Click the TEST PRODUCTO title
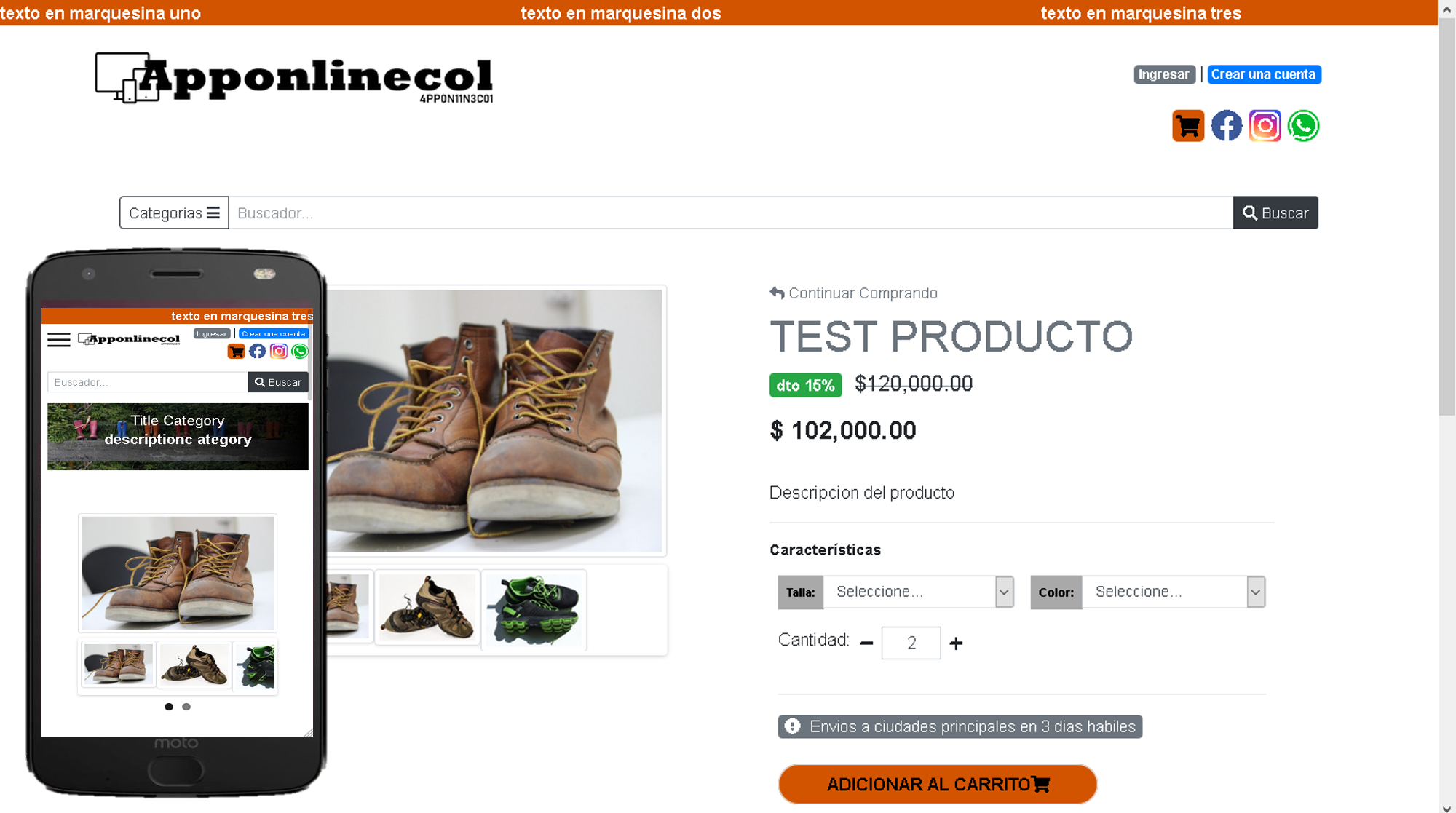This screenshot has width=1456, height=813. (951, 336)
